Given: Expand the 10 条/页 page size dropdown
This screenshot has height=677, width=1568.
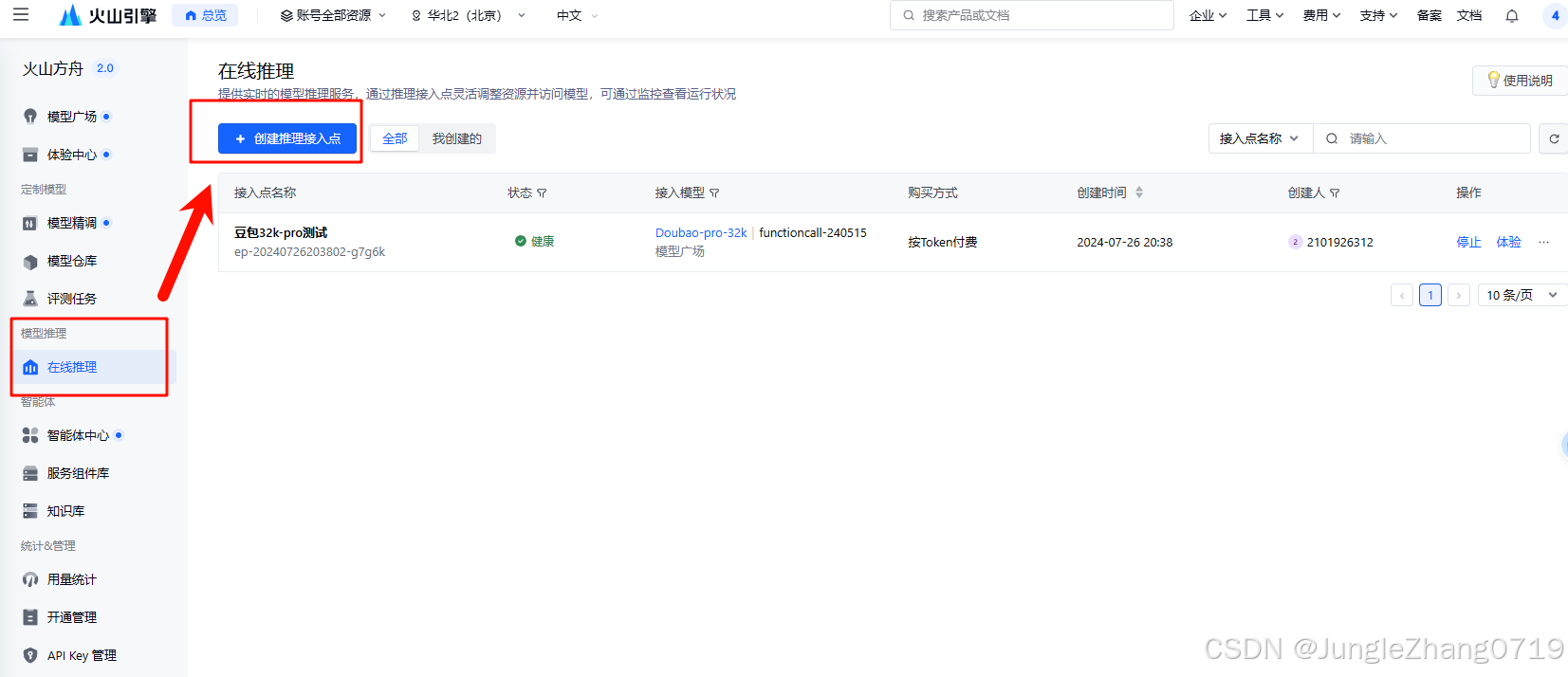Looking at the screenshot, I should (1522, 295).
